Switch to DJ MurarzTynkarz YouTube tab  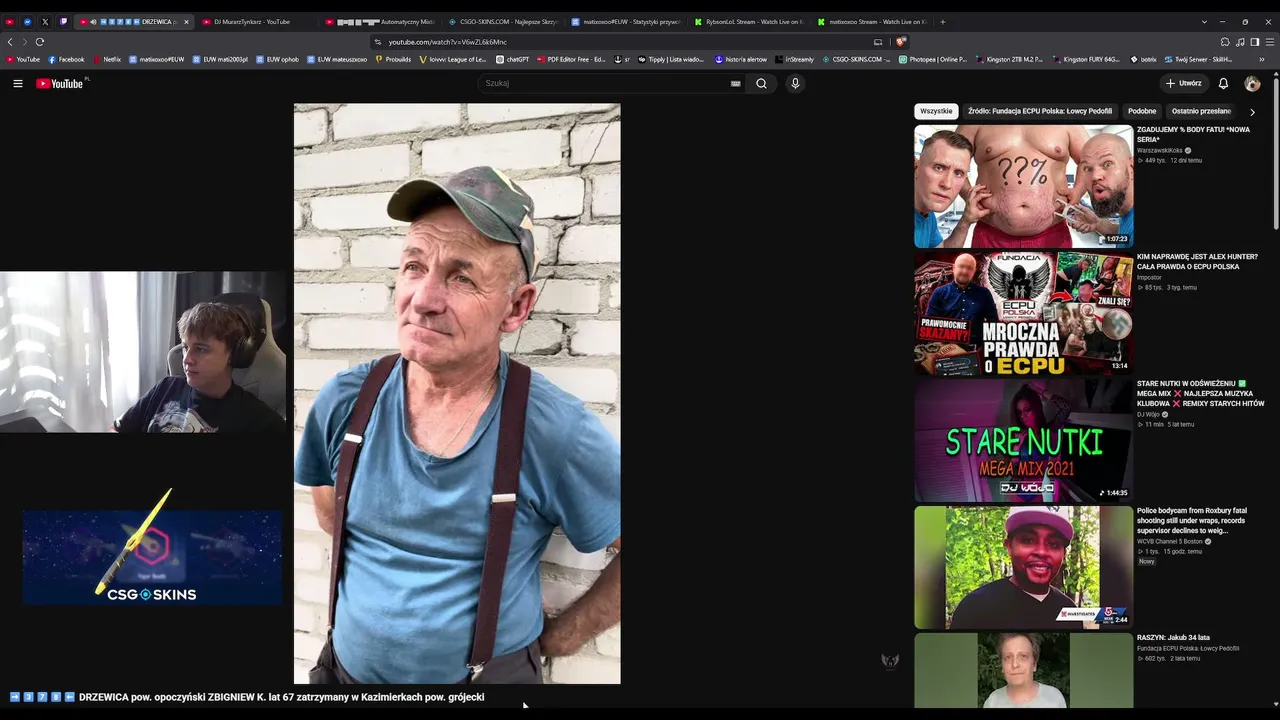point(255,22)
